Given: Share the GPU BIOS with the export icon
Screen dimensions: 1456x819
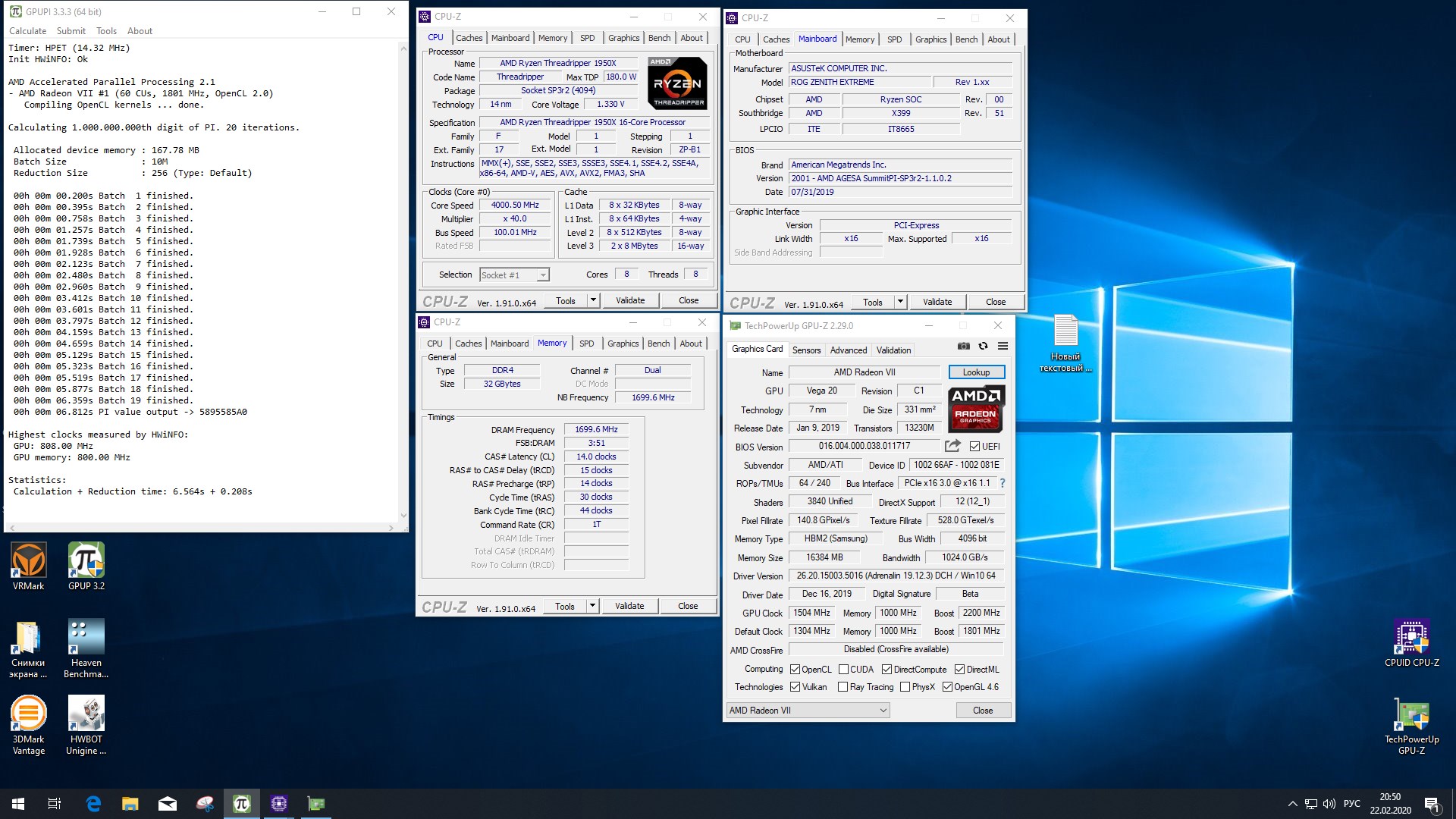Looking at the screenshot, I should click(952, 446).
